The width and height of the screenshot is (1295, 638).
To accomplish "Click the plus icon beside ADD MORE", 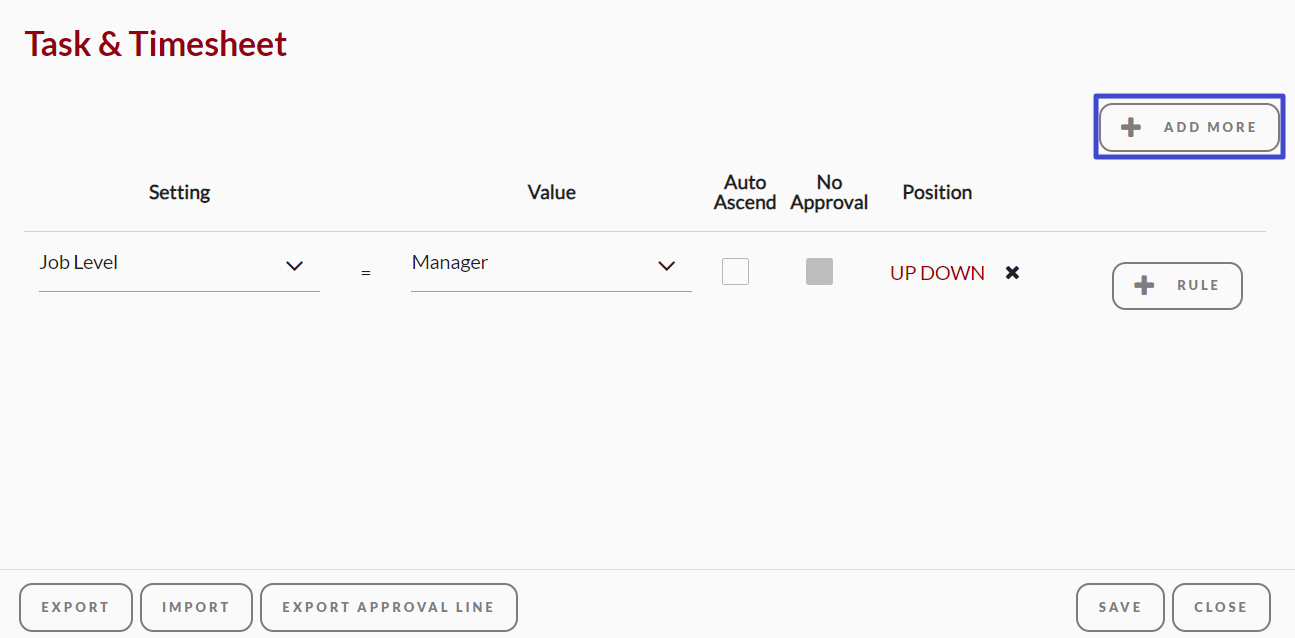I will tap(1130, 127).
